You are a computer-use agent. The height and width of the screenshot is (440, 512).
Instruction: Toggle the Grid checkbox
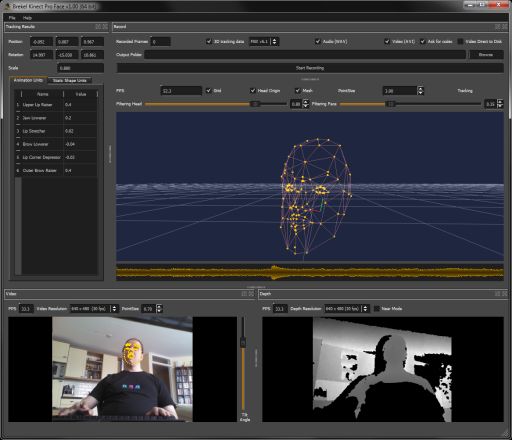point(208,90)
